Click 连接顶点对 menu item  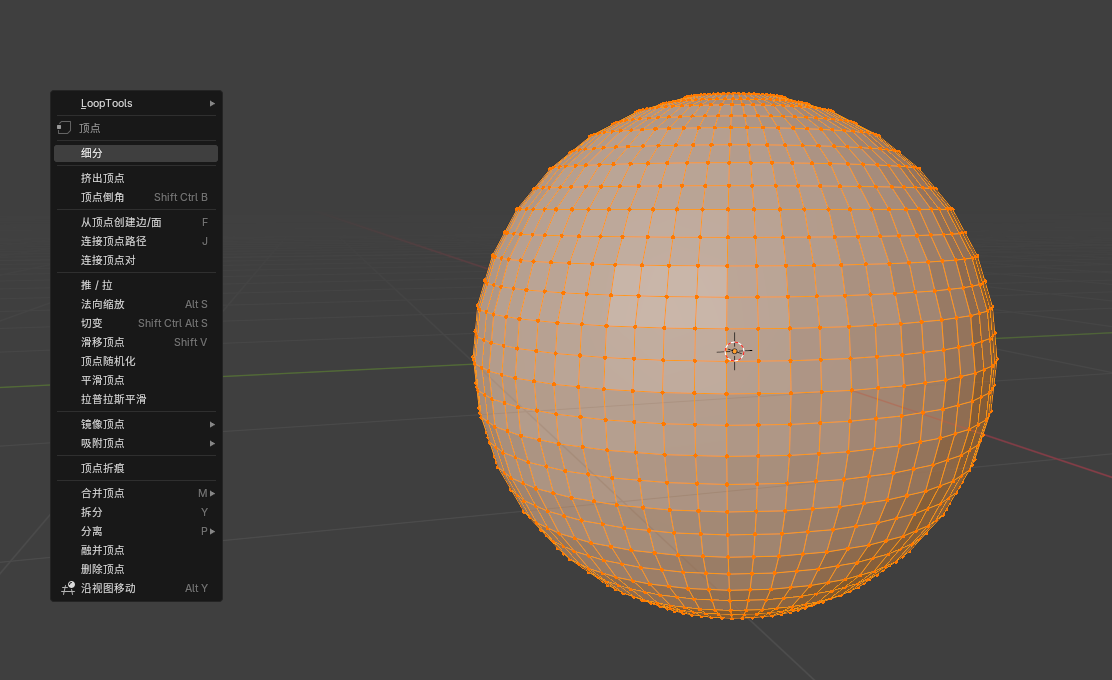[136, 260]
